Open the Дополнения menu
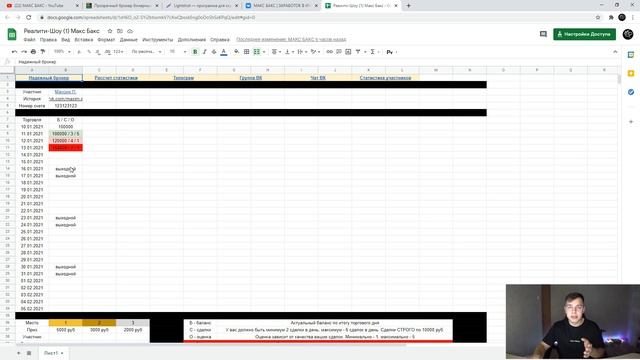 point(192,40)
